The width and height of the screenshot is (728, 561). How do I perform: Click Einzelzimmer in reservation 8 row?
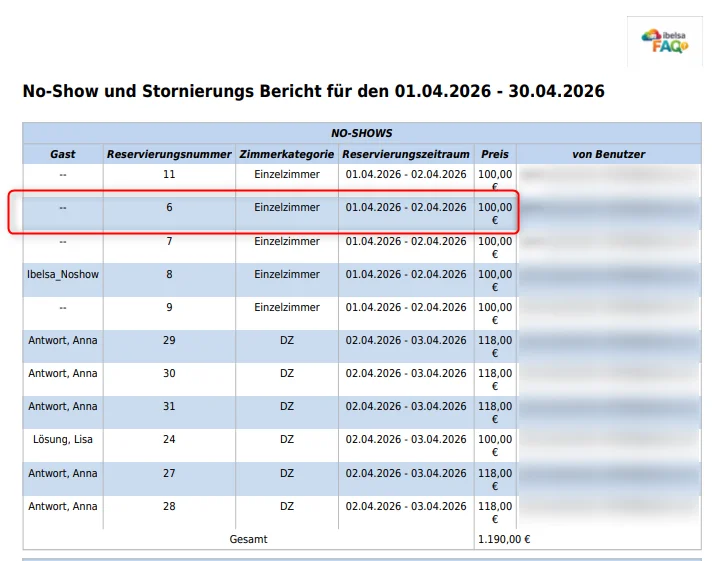(x=287, y=274)
